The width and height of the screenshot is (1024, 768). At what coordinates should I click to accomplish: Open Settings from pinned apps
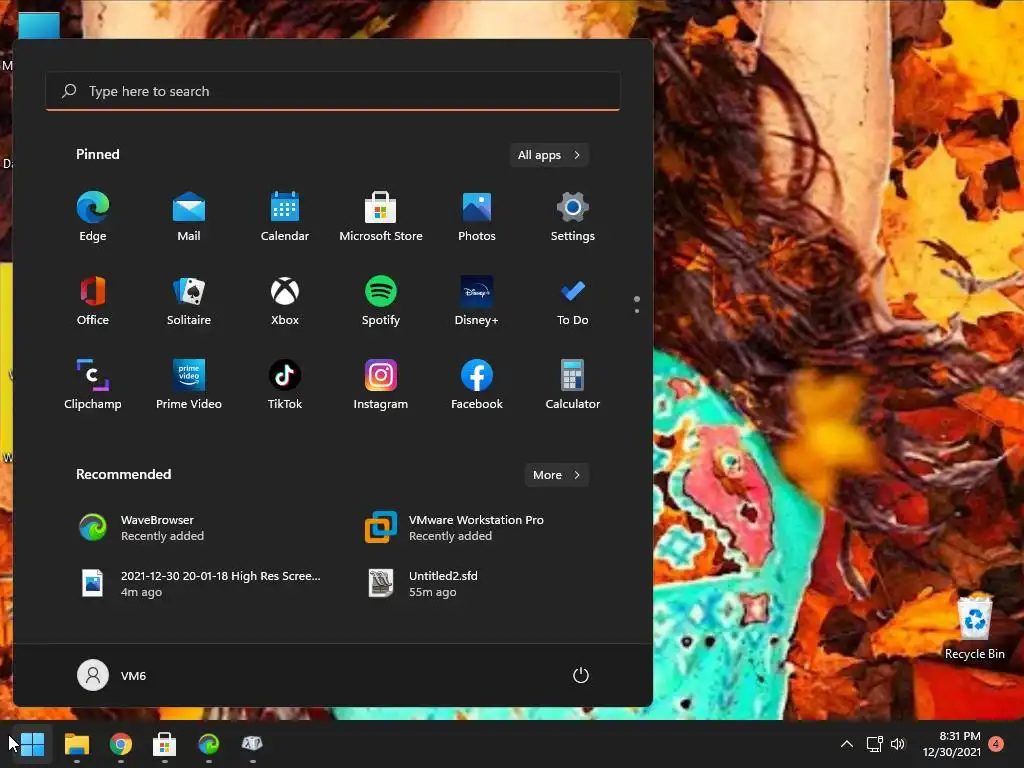[x=573, y=216]
